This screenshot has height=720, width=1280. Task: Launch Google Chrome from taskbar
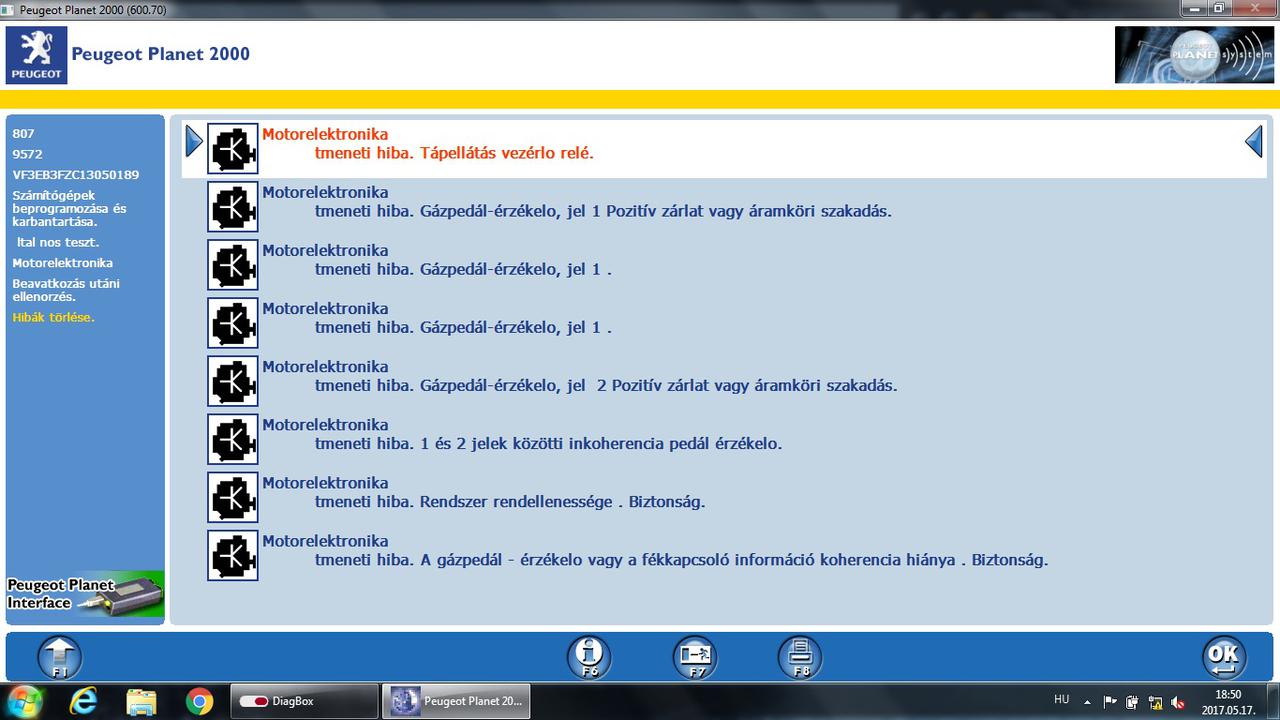tap(199, 701)
